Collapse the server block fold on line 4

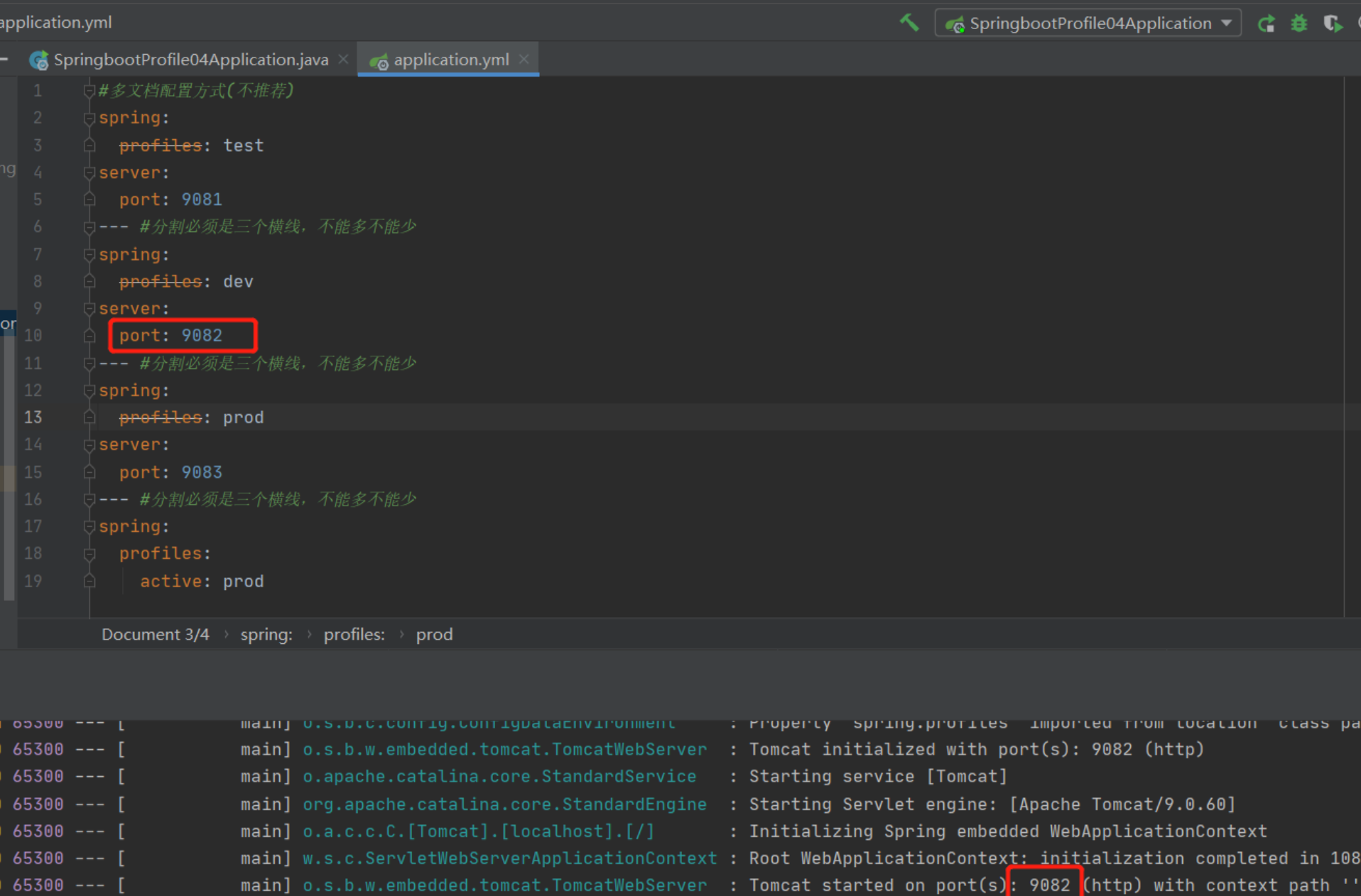90,173
